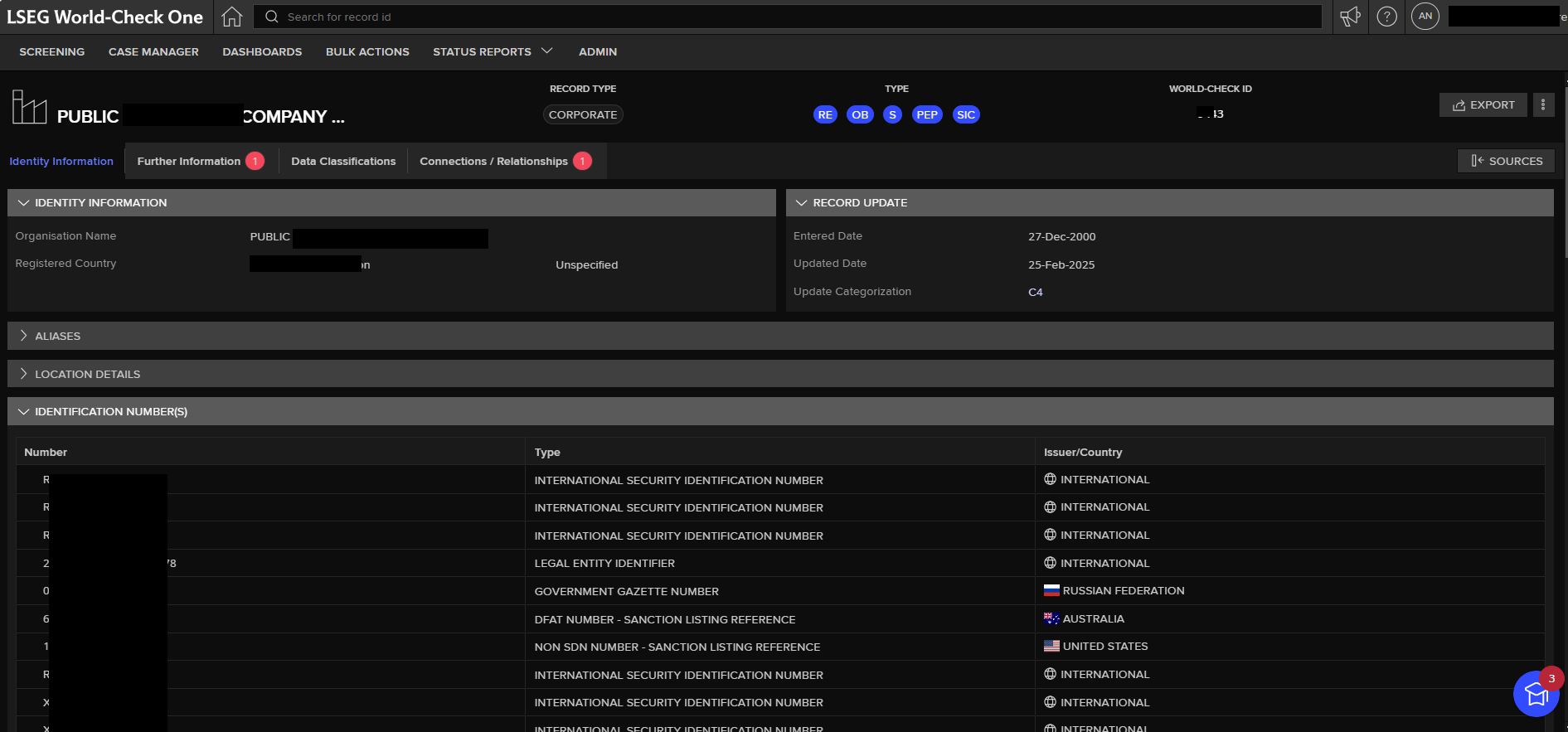Click the UNITED STATES issuer text

tap(1105, 646)
